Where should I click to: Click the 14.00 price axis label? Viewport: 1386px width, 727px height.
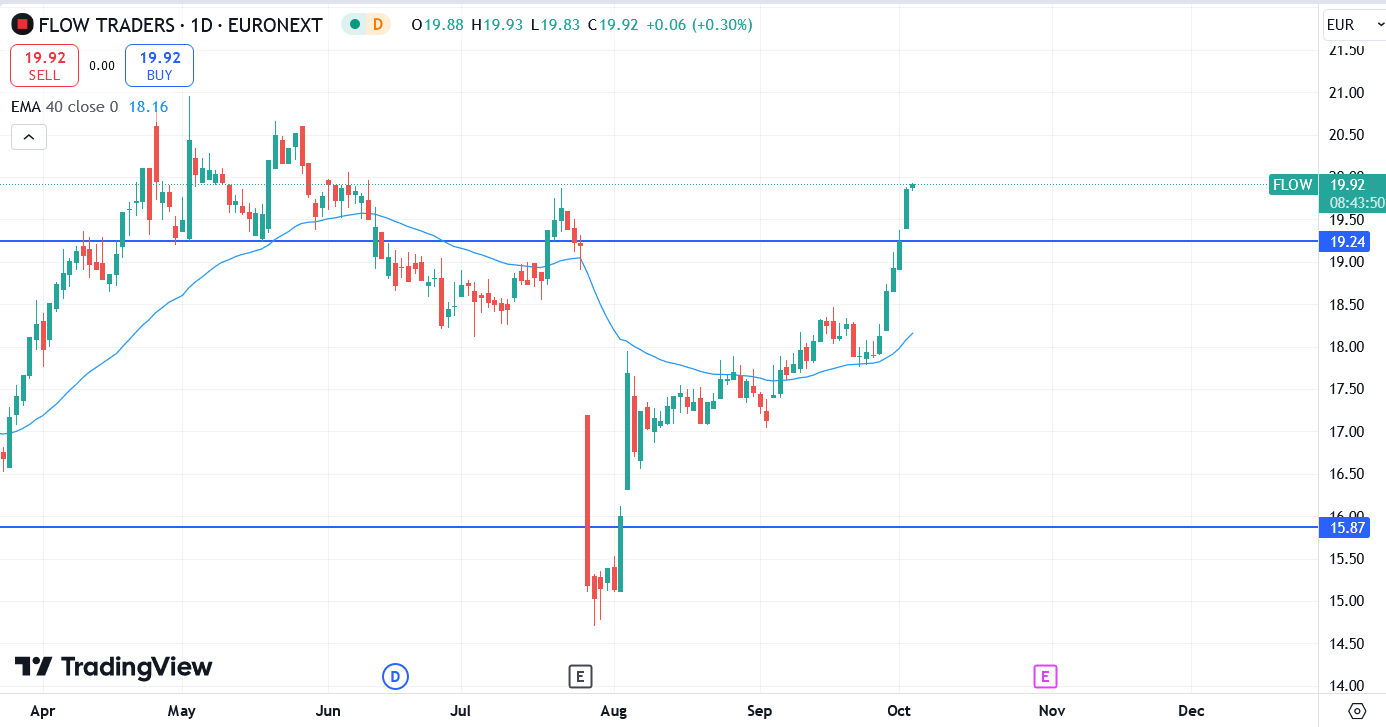[1346, 686]
